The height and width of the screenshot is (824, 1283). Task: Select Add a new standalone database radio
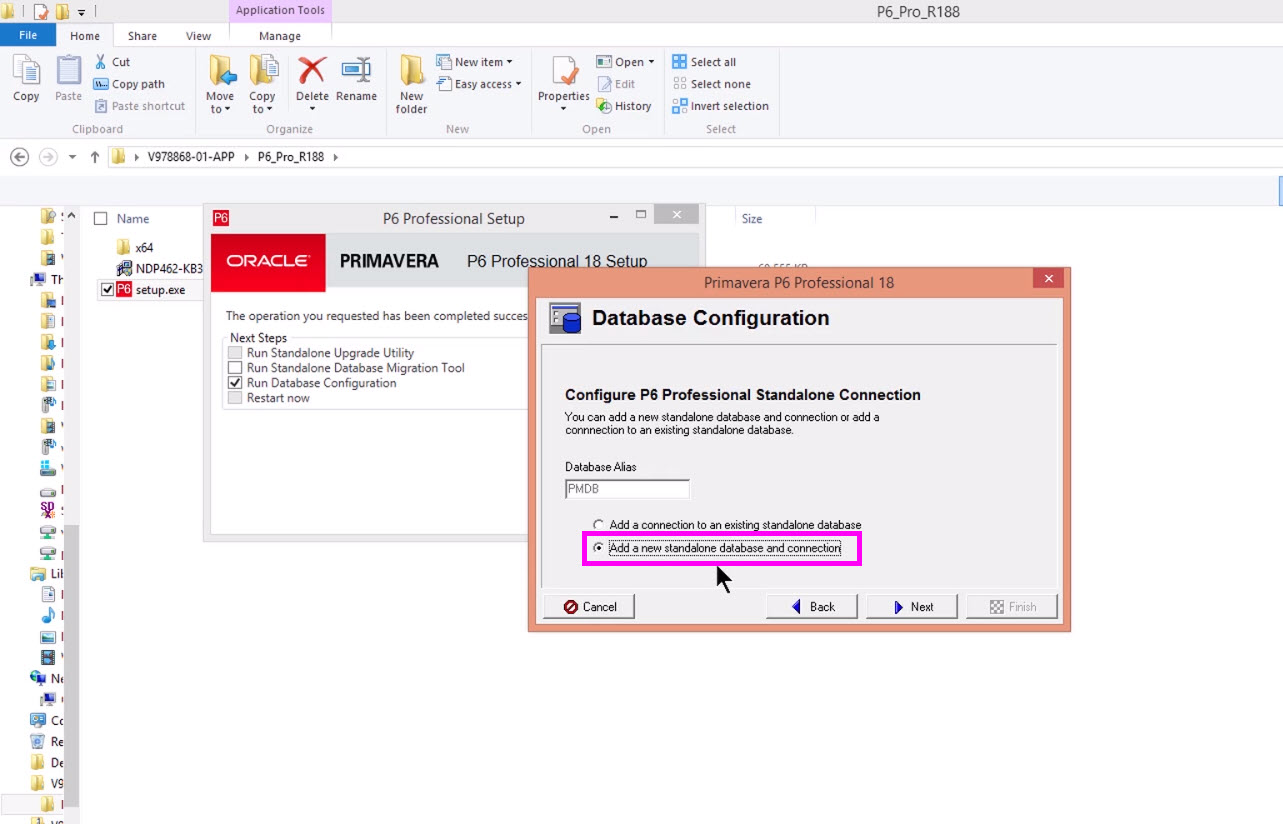(599, 548)
